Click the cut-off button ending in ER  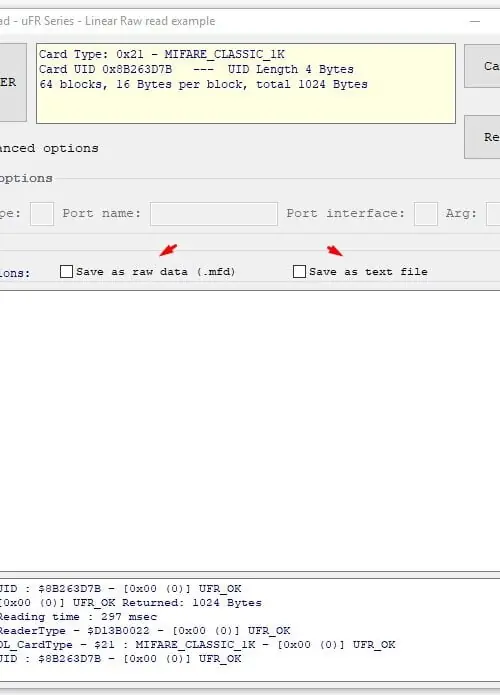click(13, 82)
